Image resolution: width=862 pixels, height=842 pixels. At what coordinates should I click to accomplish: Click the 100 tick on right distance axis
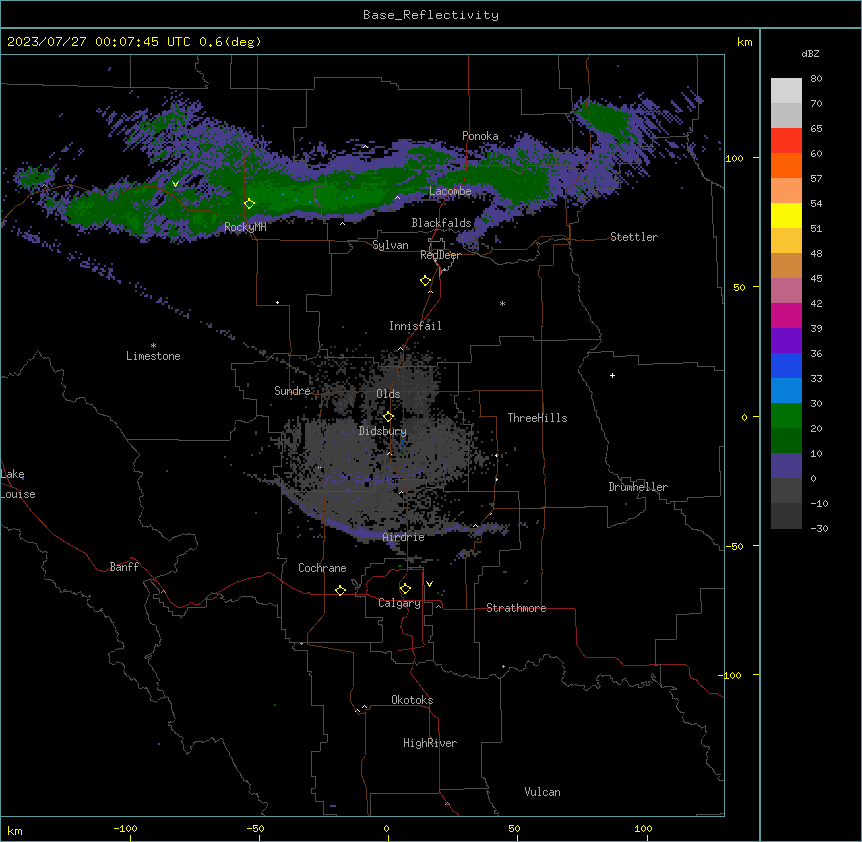734,158
